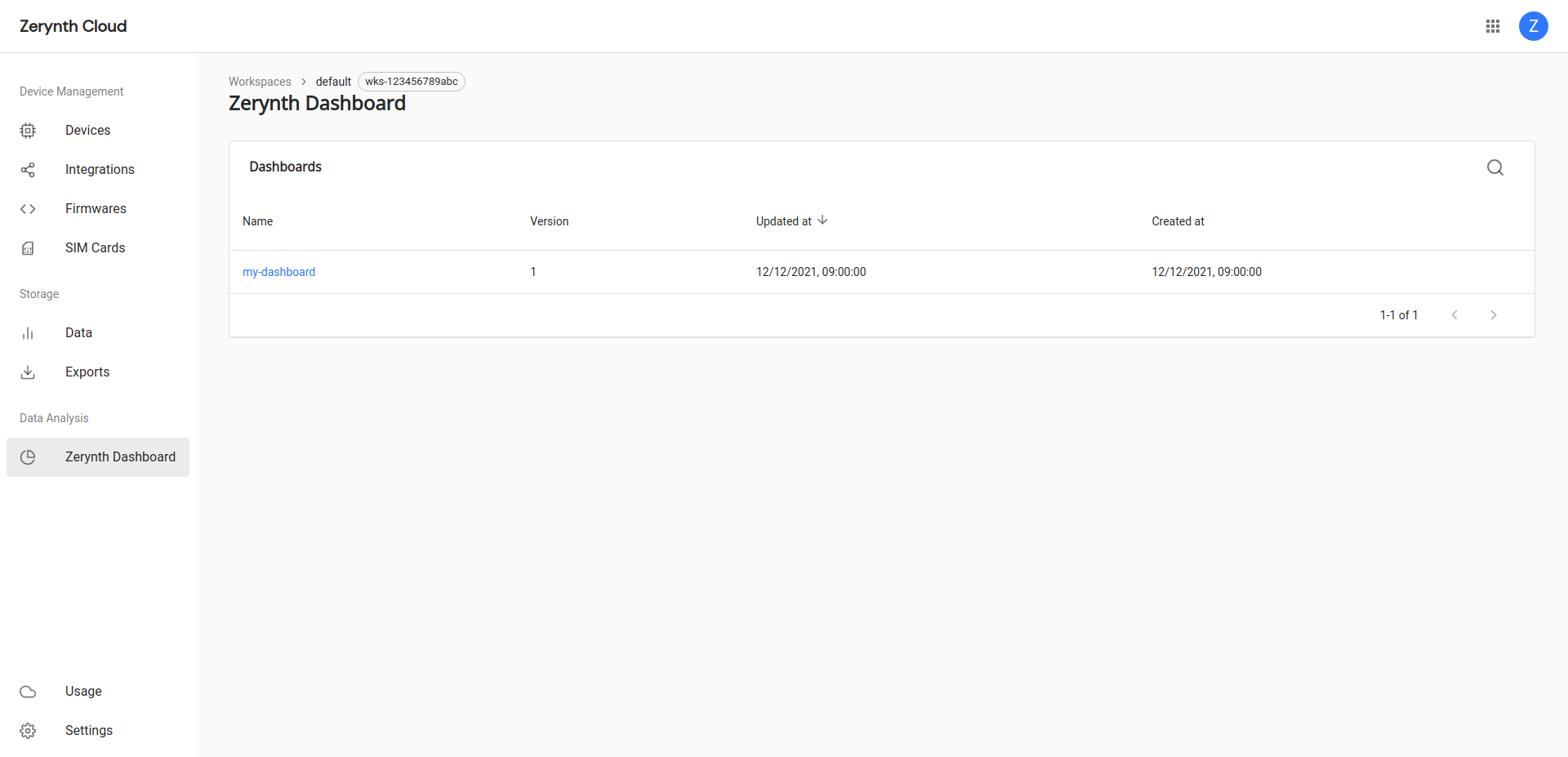Go to the previous page of dashboards
1568x757 pixels.
tap(1454, 315)
